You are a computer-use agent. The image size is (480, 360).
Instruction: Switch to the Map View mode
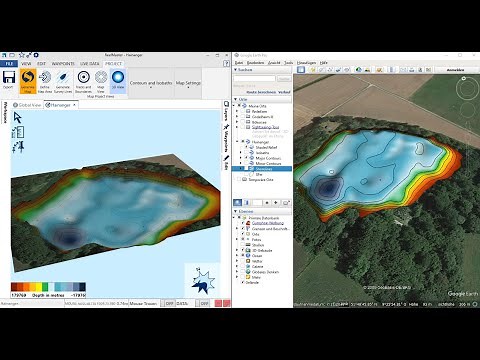[101, 81]
